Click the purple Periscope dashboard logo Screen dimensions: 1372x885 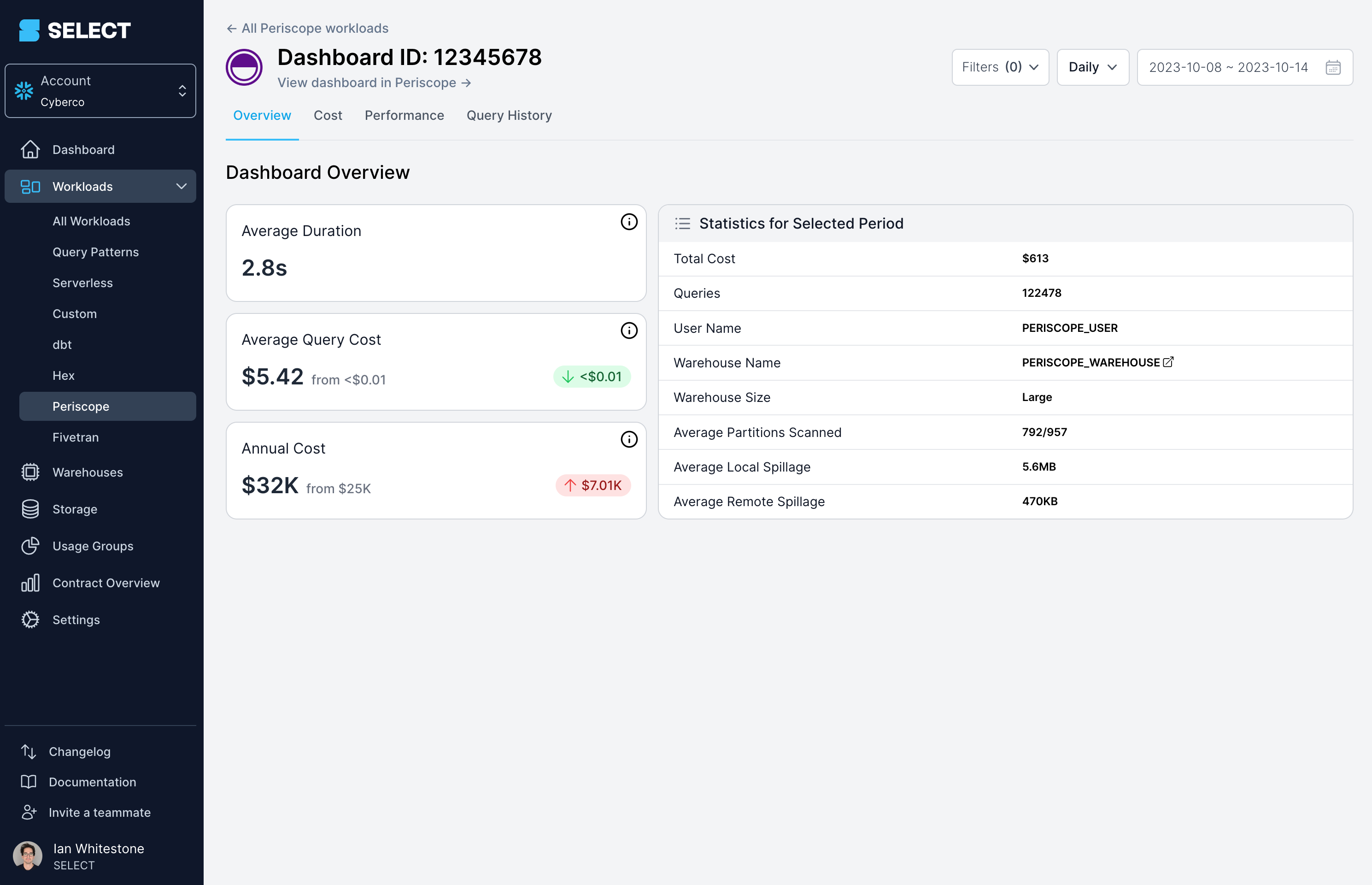(x=244, y=67)
